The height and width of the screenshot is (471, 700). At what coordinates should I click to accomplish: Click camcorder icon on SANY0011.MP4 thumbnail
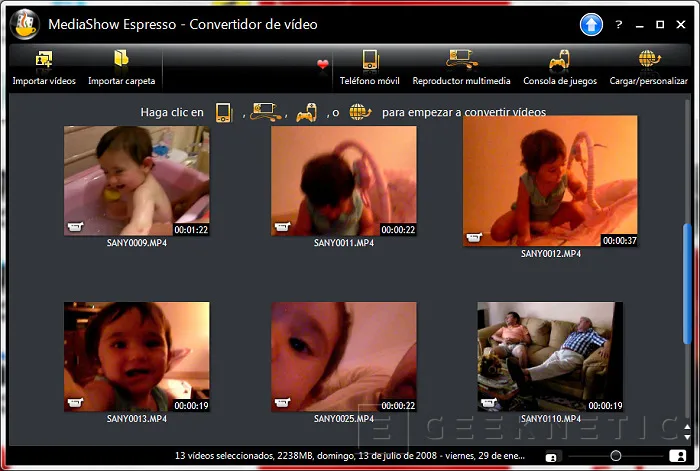[282, 227]
